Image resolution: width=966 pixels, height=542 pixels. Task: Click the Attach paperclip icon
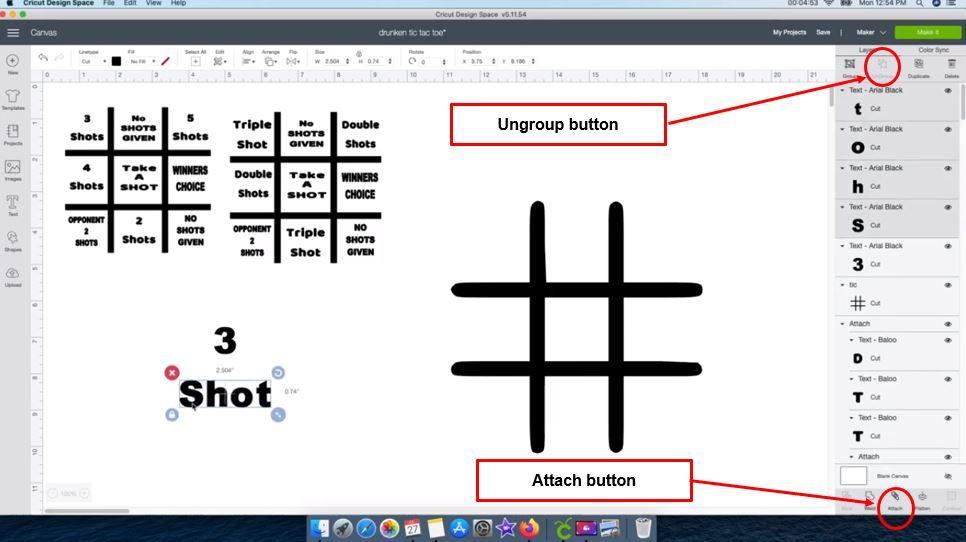click(x=895, y=496)
